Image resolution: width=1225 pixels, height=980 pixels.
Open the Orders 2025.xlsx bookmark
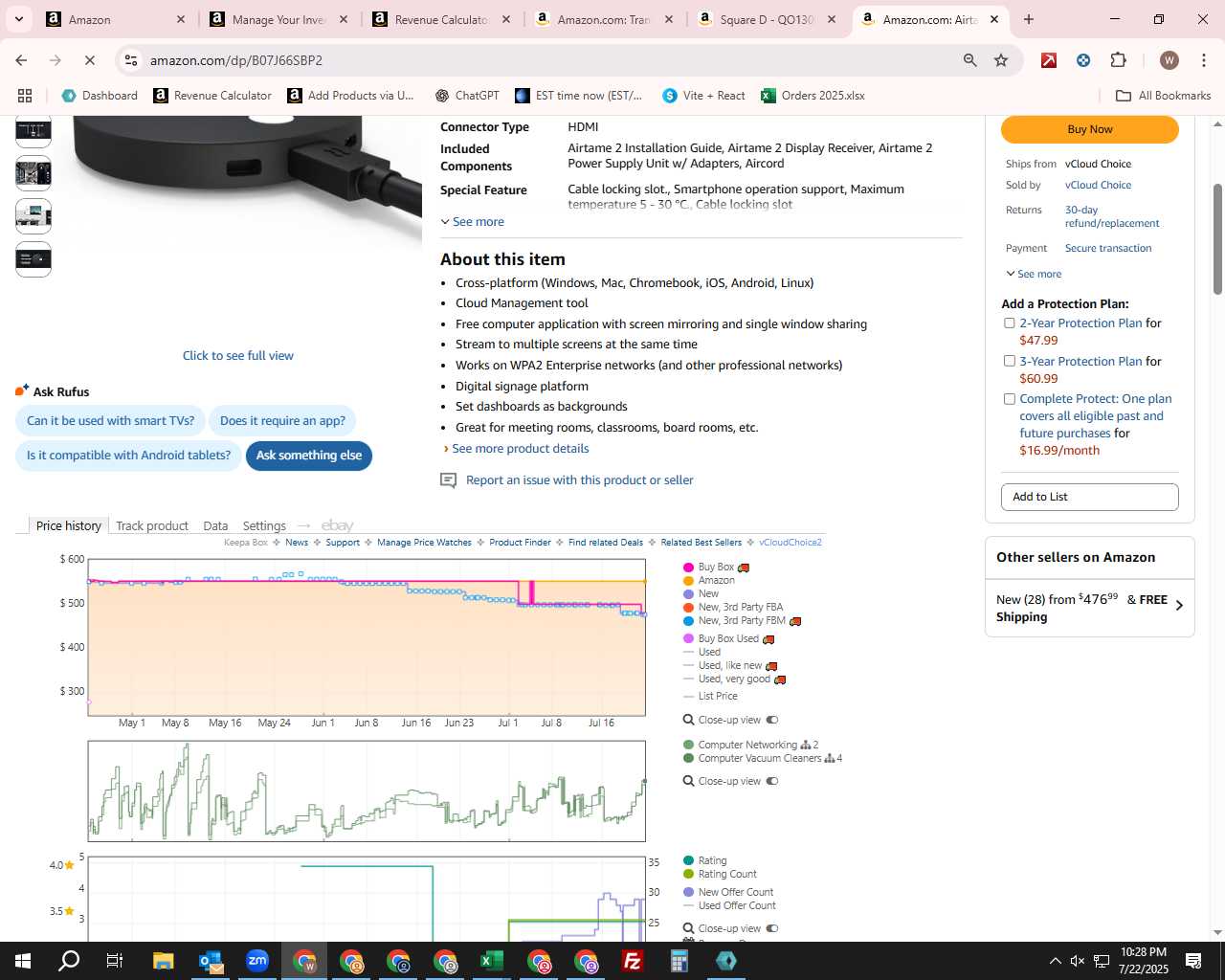pos(813,96)
